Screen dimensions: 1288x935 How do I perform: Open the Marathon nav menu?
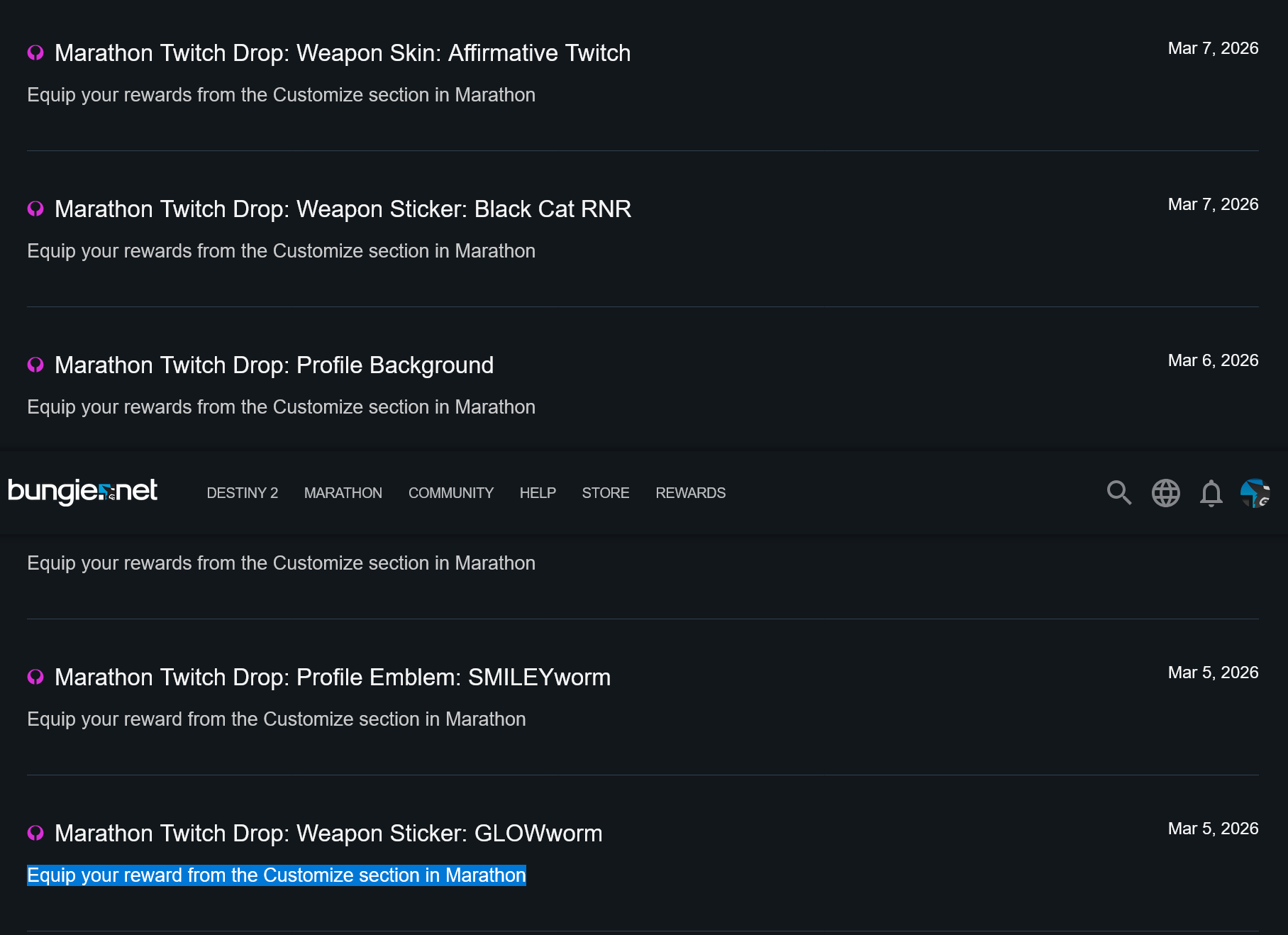[x=343, y=493]
